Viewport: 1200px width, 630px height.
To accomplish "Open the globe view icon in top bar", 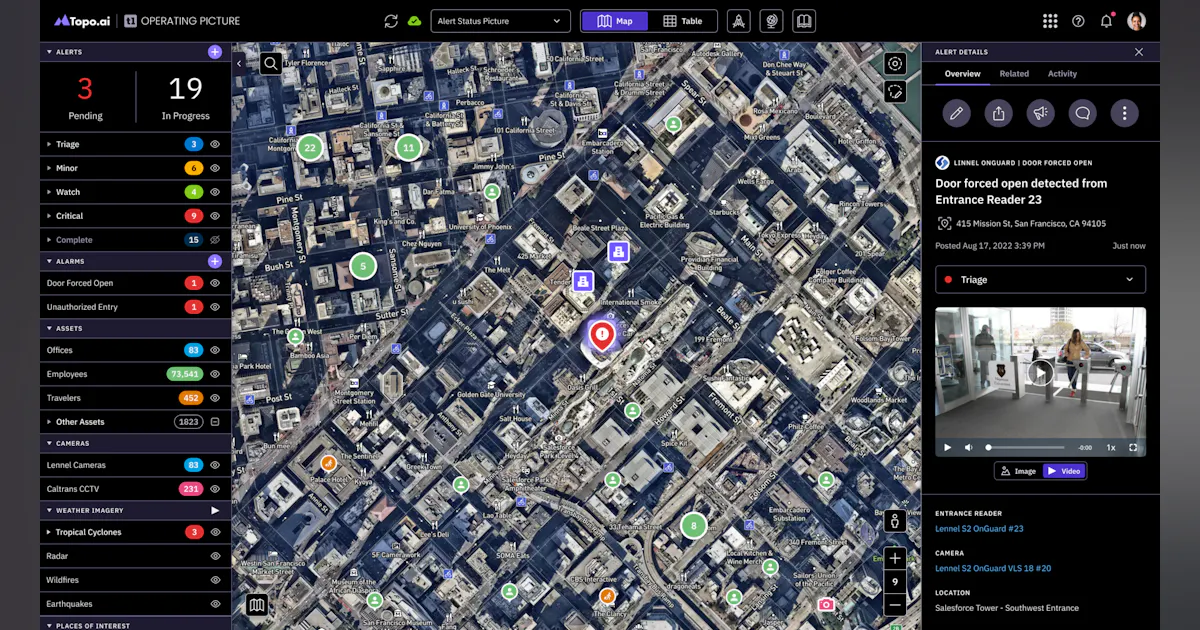I will pyautogui.click(x=771, y=21).
